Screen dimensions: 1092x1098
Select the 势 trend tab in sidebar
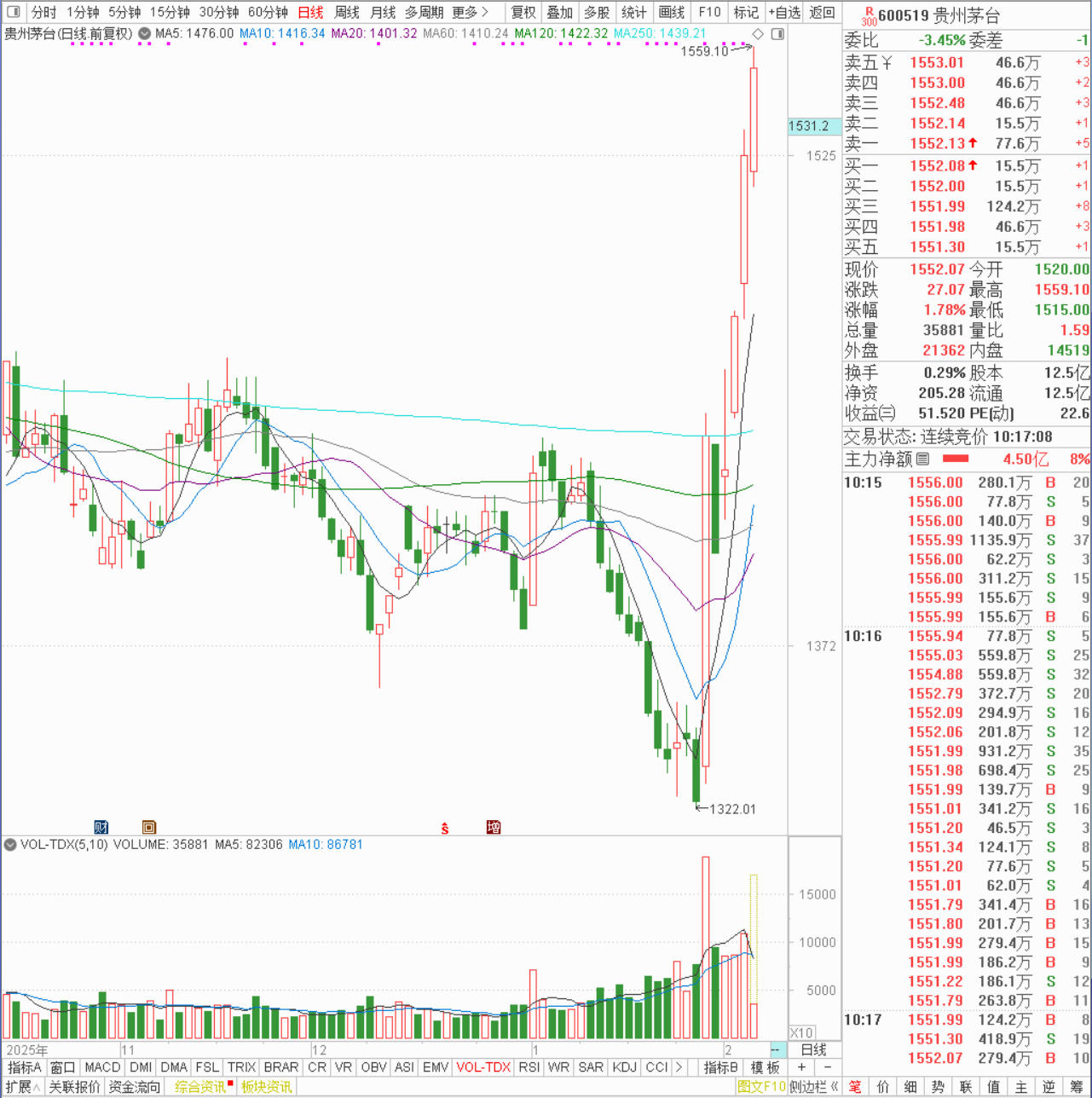(938, 1087)
